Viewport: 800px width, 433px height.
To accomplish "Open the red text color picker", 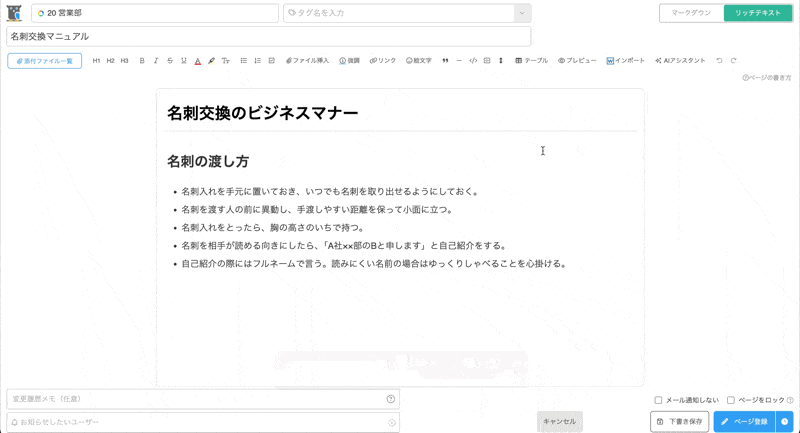I will (198, 61).
